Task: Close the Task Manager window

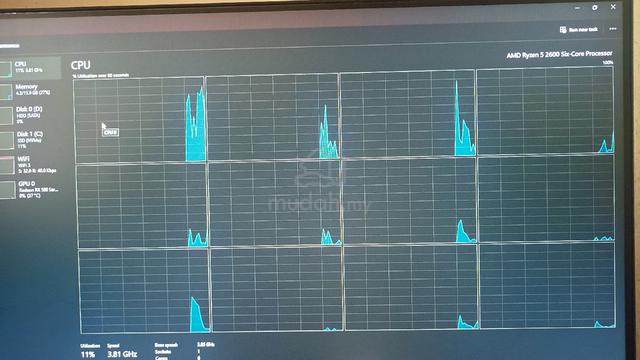Action: coord(613,7)
